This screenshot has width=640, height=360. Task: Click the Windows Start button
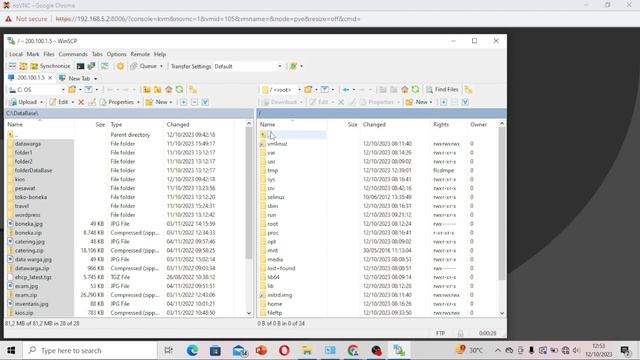coord(11,350)
